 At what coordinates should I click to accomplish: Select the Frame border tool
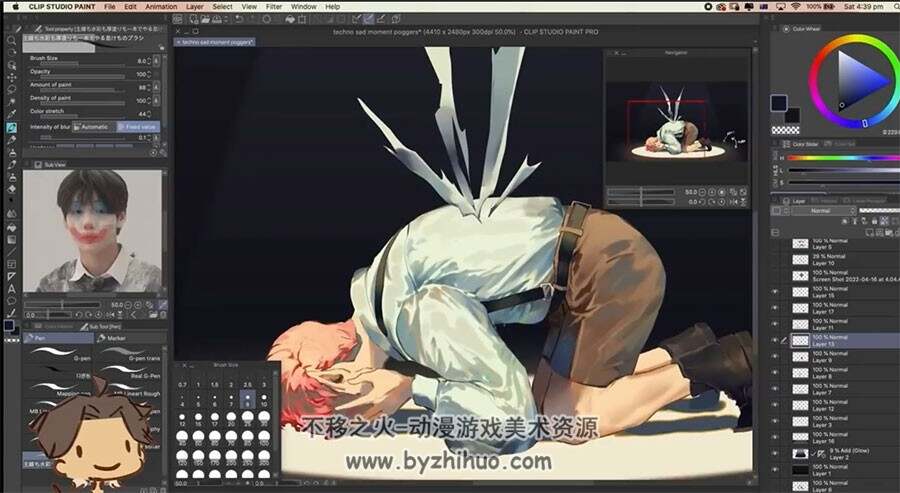point(11,264)
